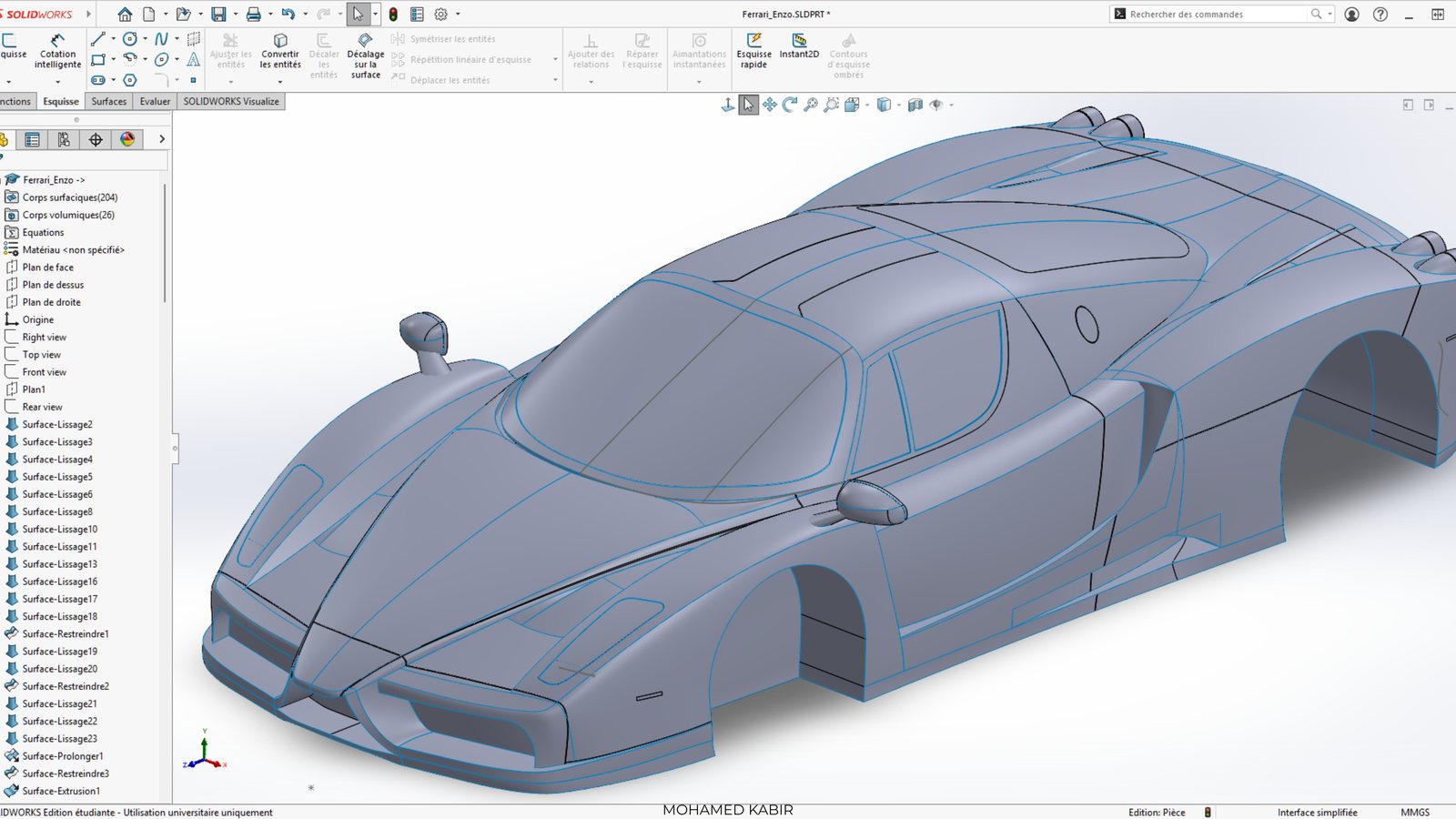This screenshot has width=1456, height=819.
Task: Switch to the Evaluer tab
Action: [155, 101]
